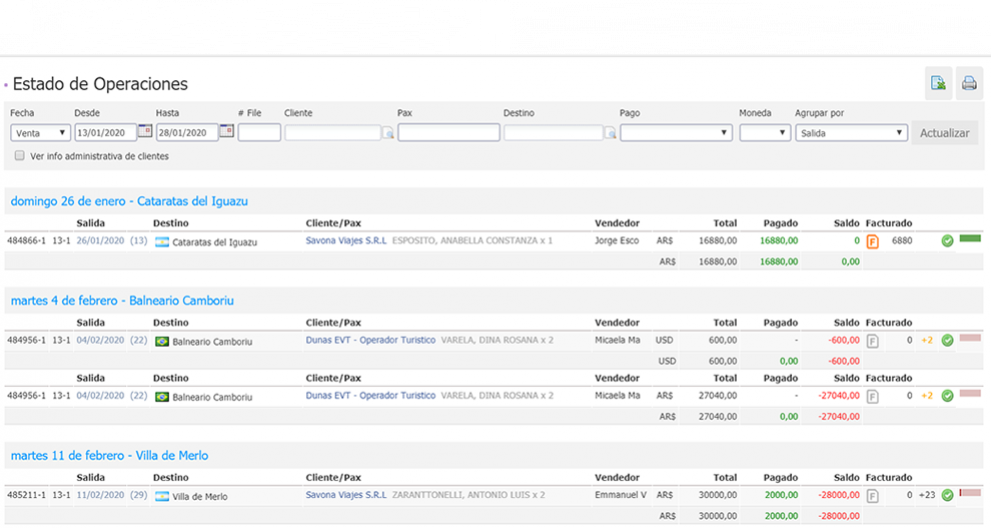Expand the Pago dropdown
Viewport: 991px width, 528px height.
pos(676,132)
